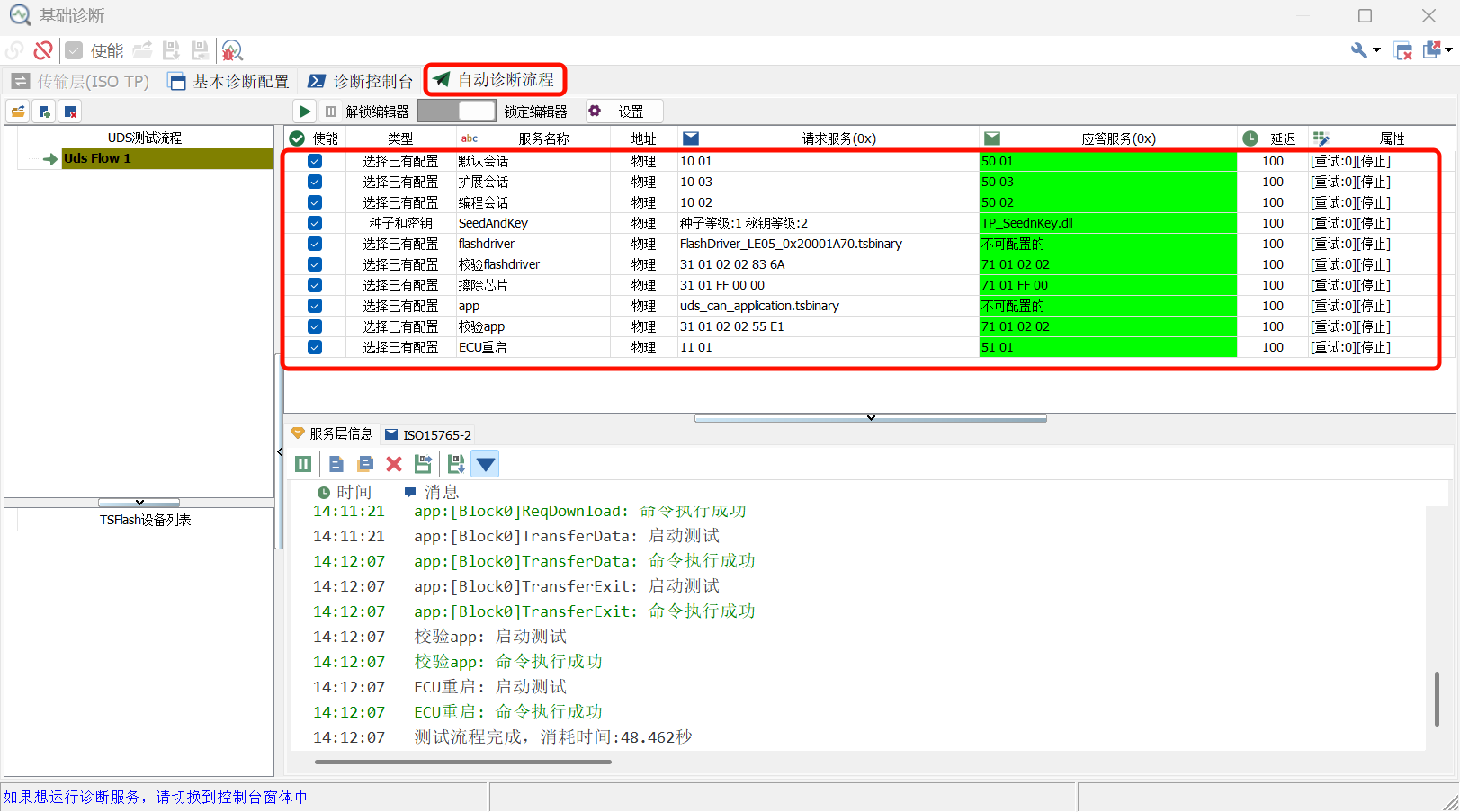The width and height of the screenshot is (1460, 812).
Task: Delete the flow using the red-x document icon
Action: [70, 112]
